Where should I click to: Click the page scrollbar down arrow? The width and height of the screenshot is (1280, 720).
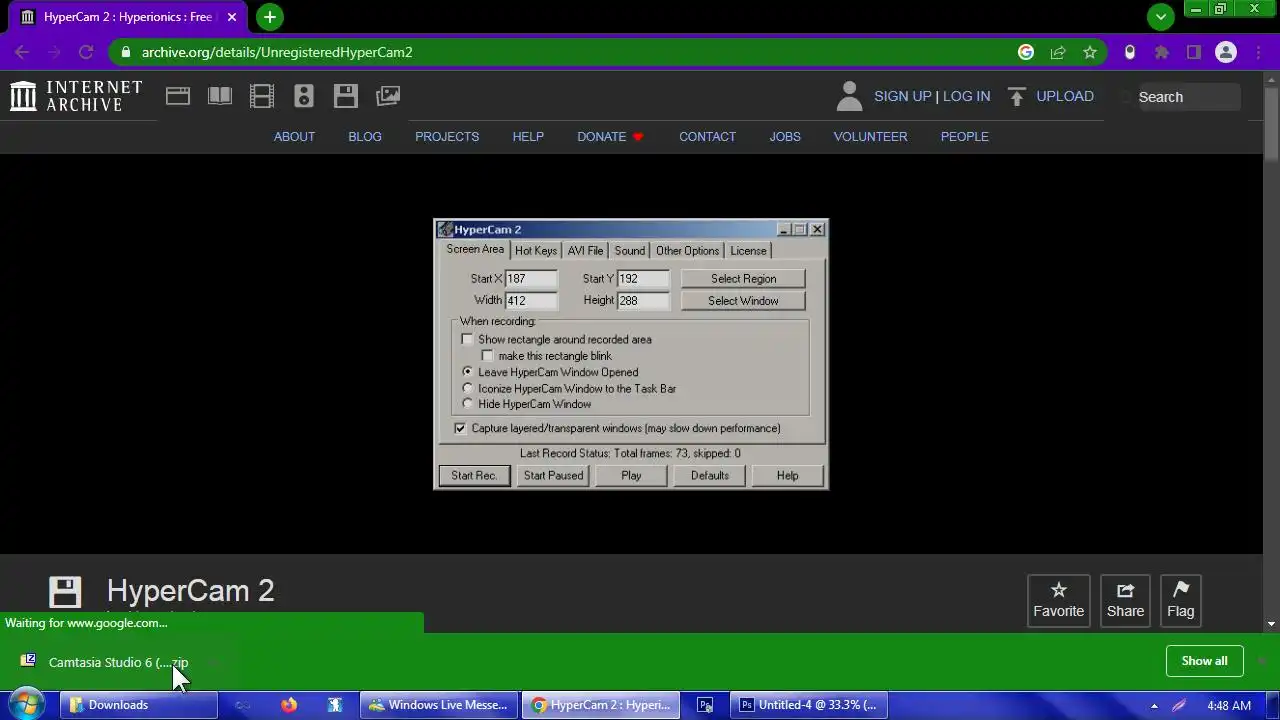coord(1271,623)
